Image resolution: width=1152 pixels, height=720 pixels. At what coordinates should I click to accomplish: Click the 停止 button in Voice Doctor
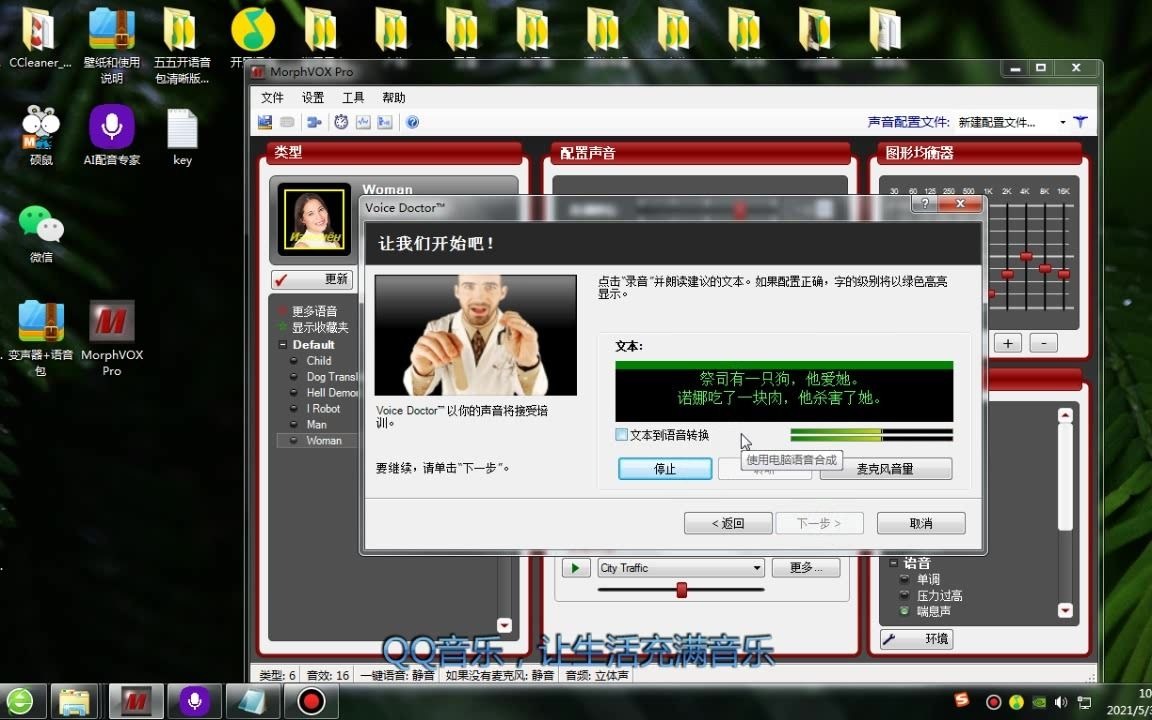click(664, 468)
